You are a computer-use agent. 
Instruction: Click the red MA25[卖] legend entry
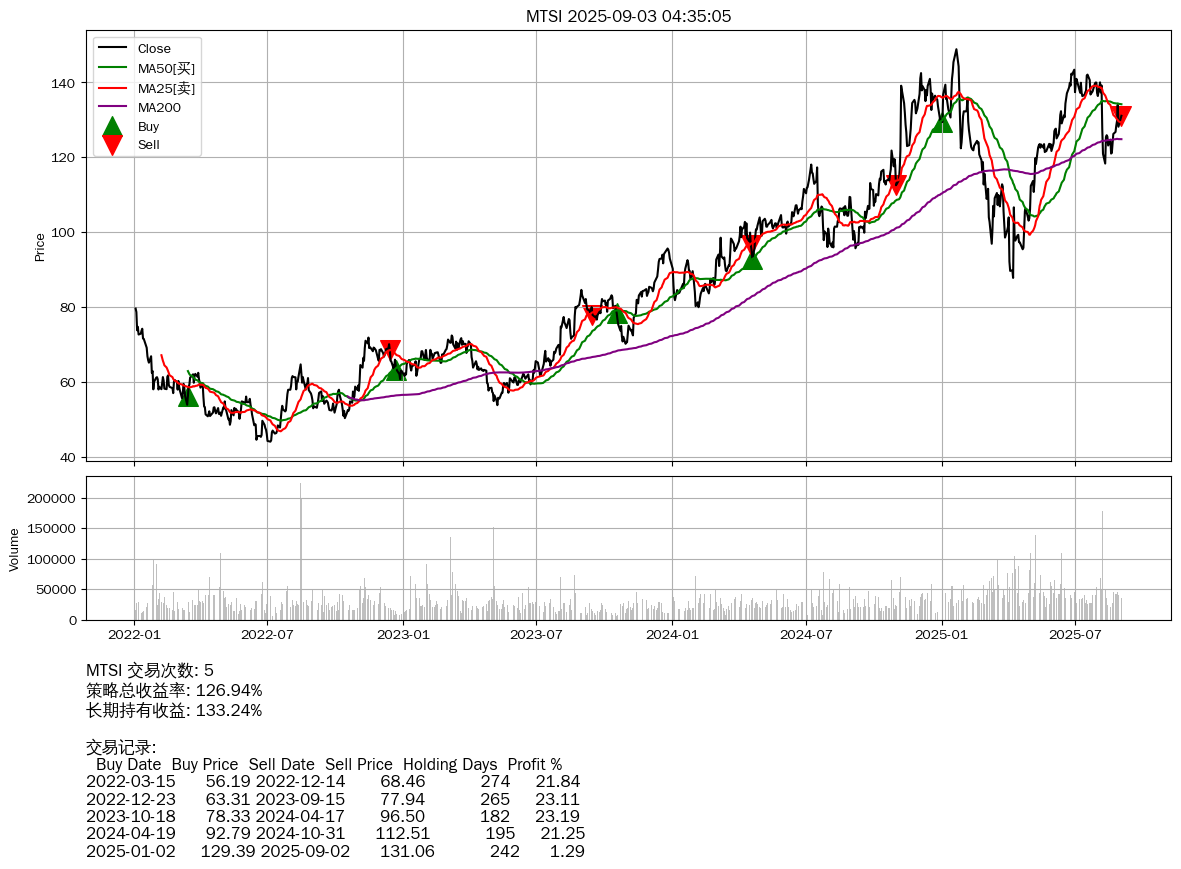tap(165, 88)
